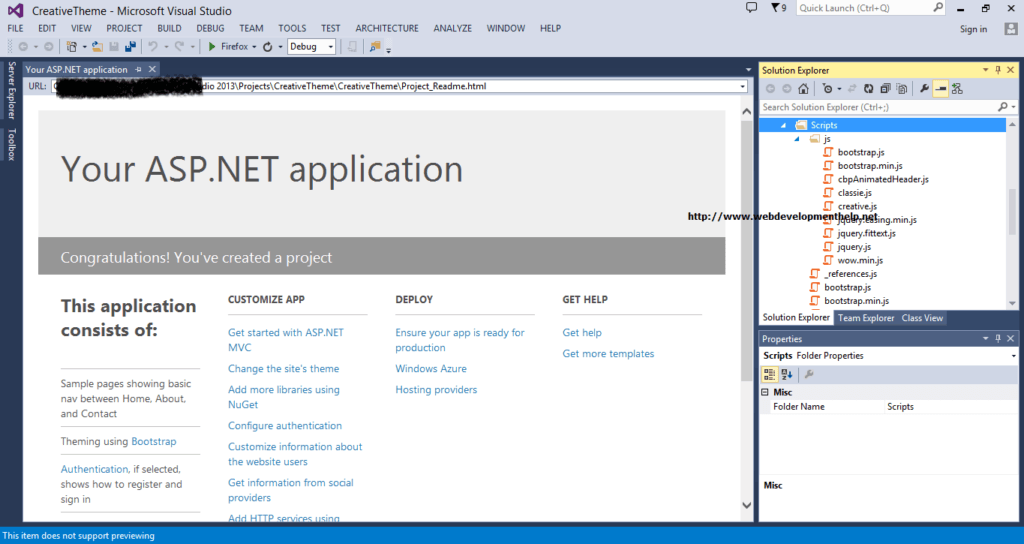The width and height of the screenshot is (1024, 544).
Task: Start debugging with the green play icon
Action: coord(212,47)
